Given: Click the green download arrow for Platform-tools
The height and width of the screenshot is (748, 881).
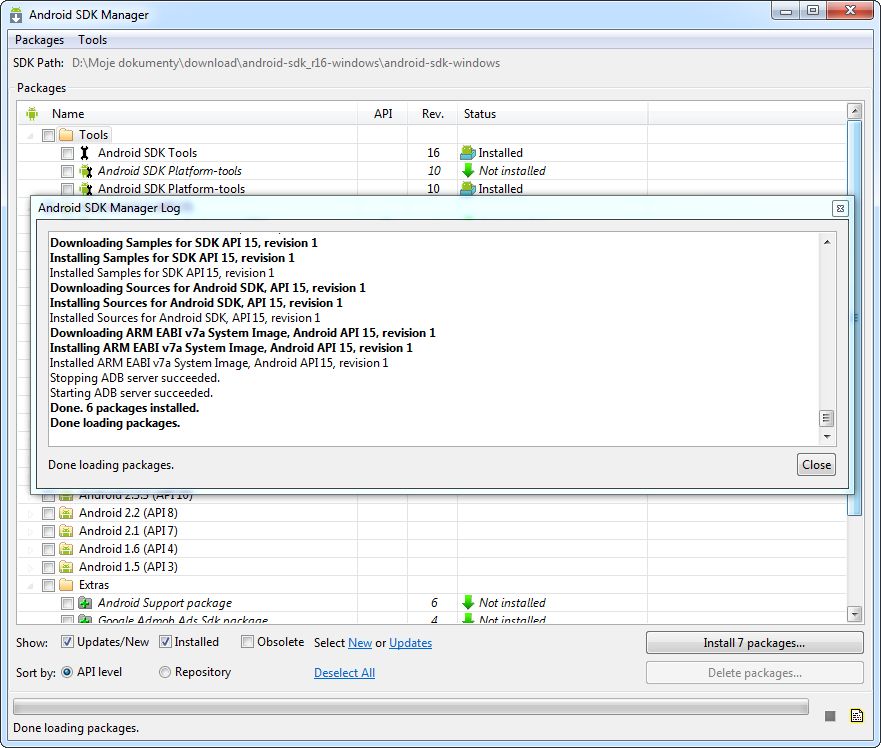Looking at the screenshot, I should [x=467, y=171].
